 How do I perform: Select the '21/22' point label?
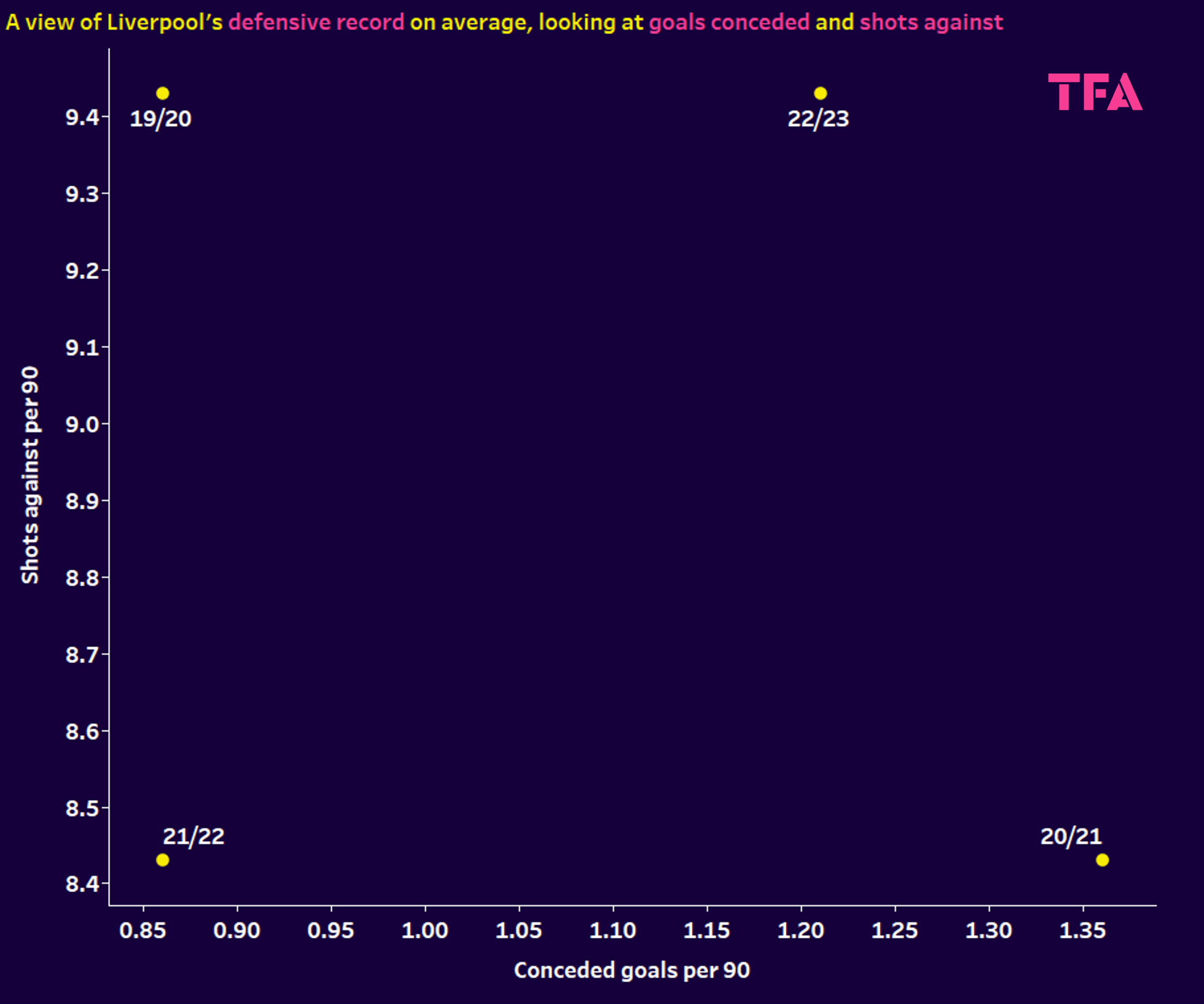(x=194, y=837)
